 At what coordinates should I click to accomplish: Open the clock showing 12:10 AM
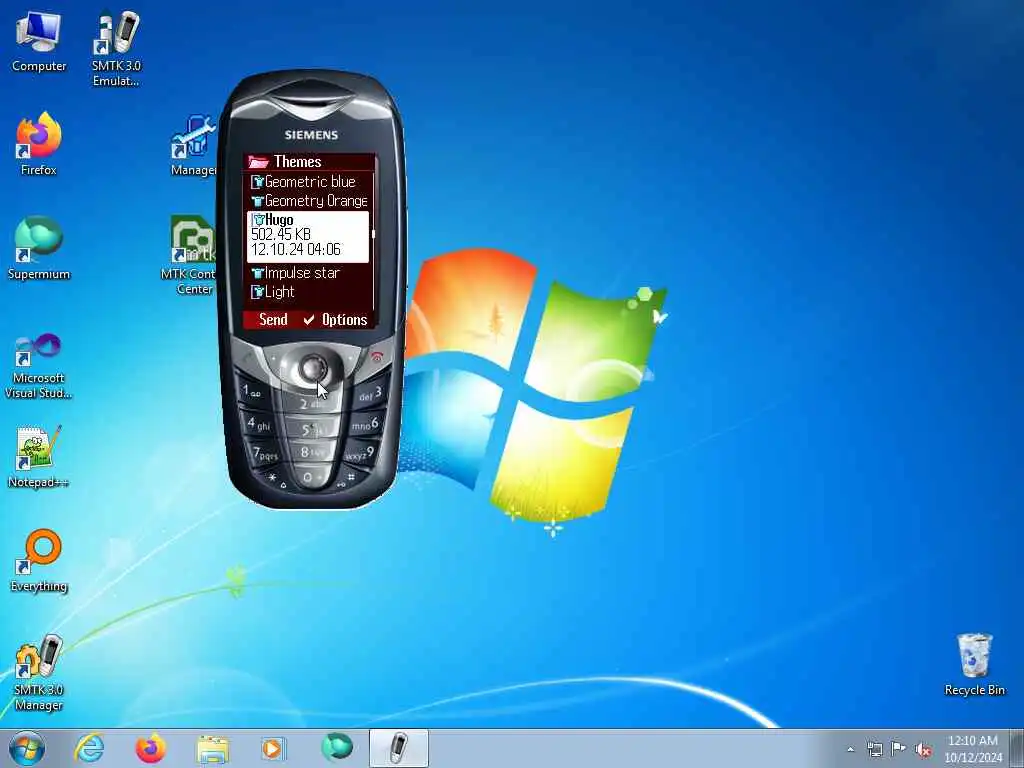pos(972,749)
